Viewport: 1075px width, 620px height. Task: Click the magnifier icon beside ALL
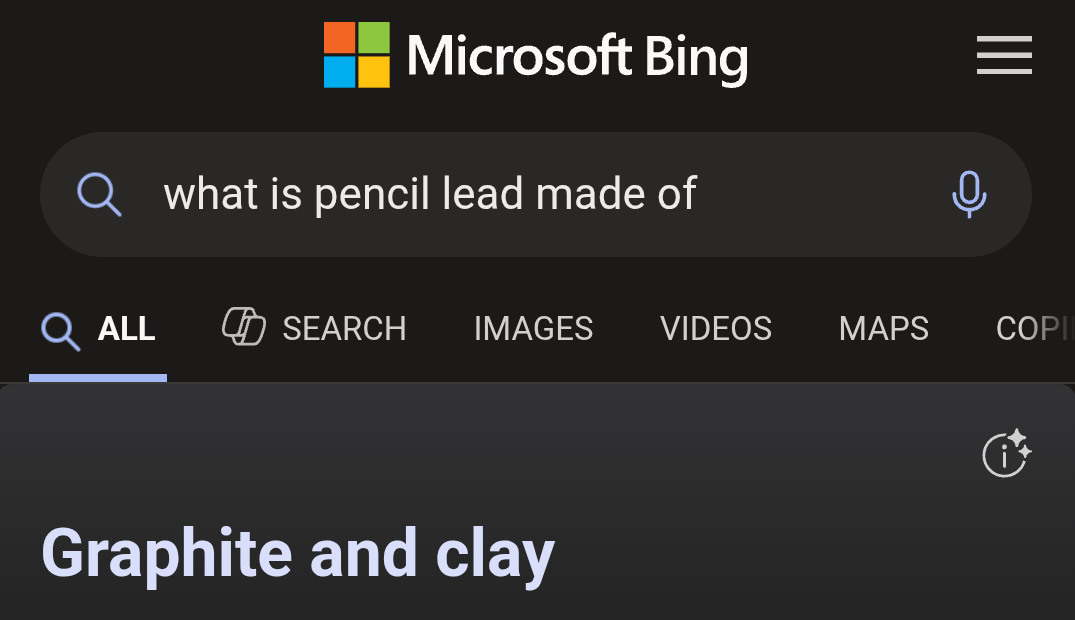click(60, 329)
